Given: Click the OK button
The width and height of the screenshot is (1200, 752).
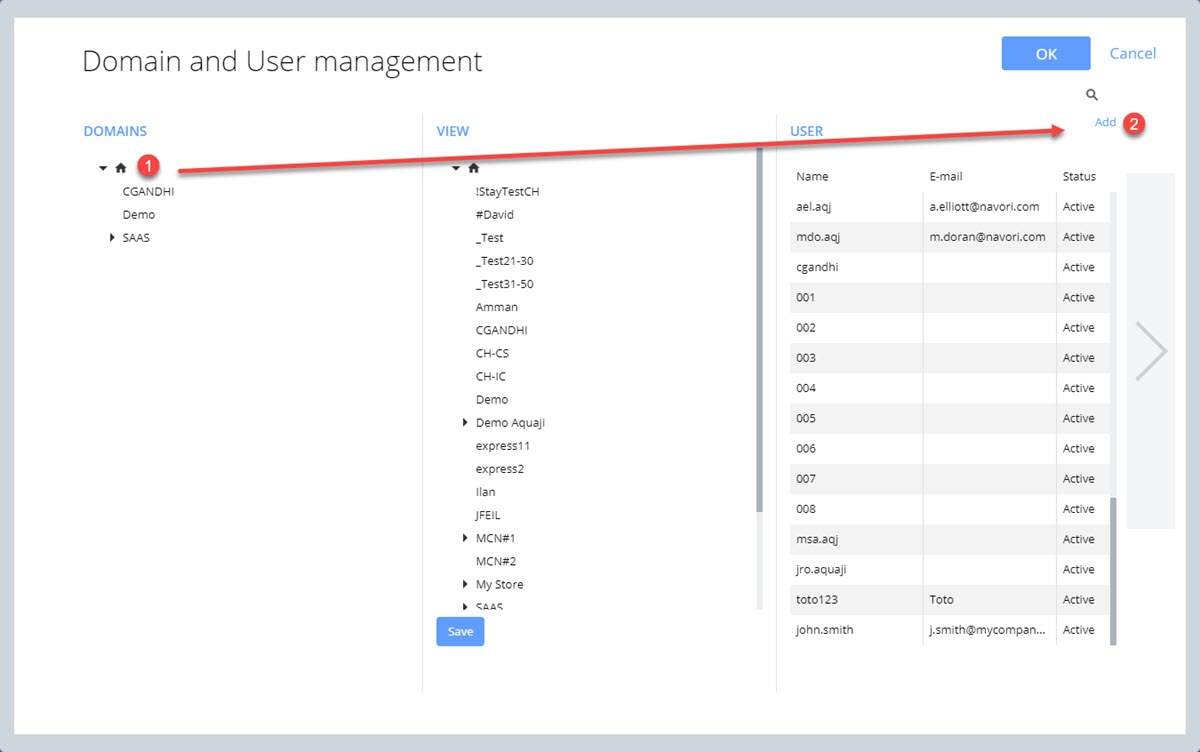Looking at the screenshot, I should click(1046, 54).
